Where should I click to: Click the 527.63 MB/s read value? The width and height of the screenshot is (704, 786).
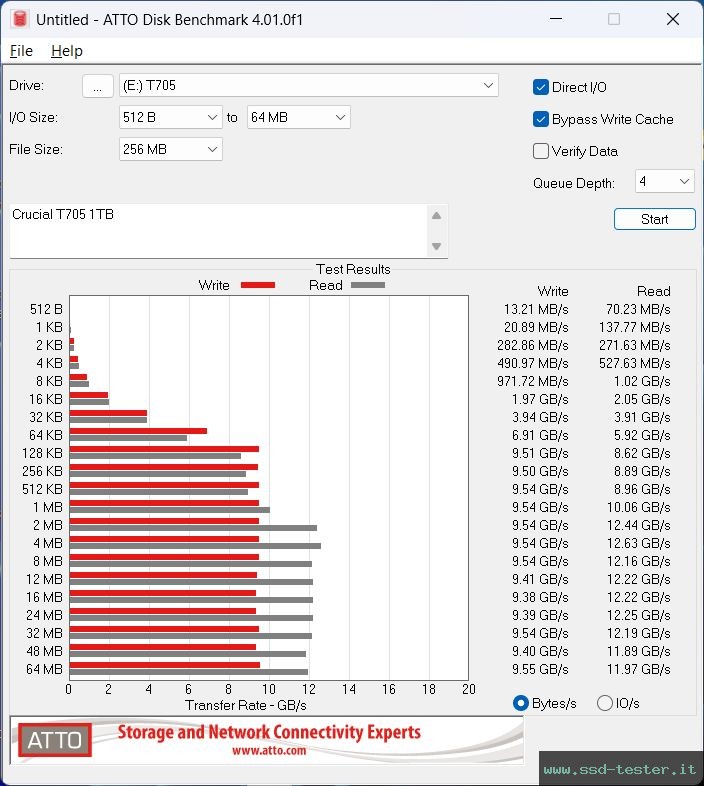click(634, 363)
